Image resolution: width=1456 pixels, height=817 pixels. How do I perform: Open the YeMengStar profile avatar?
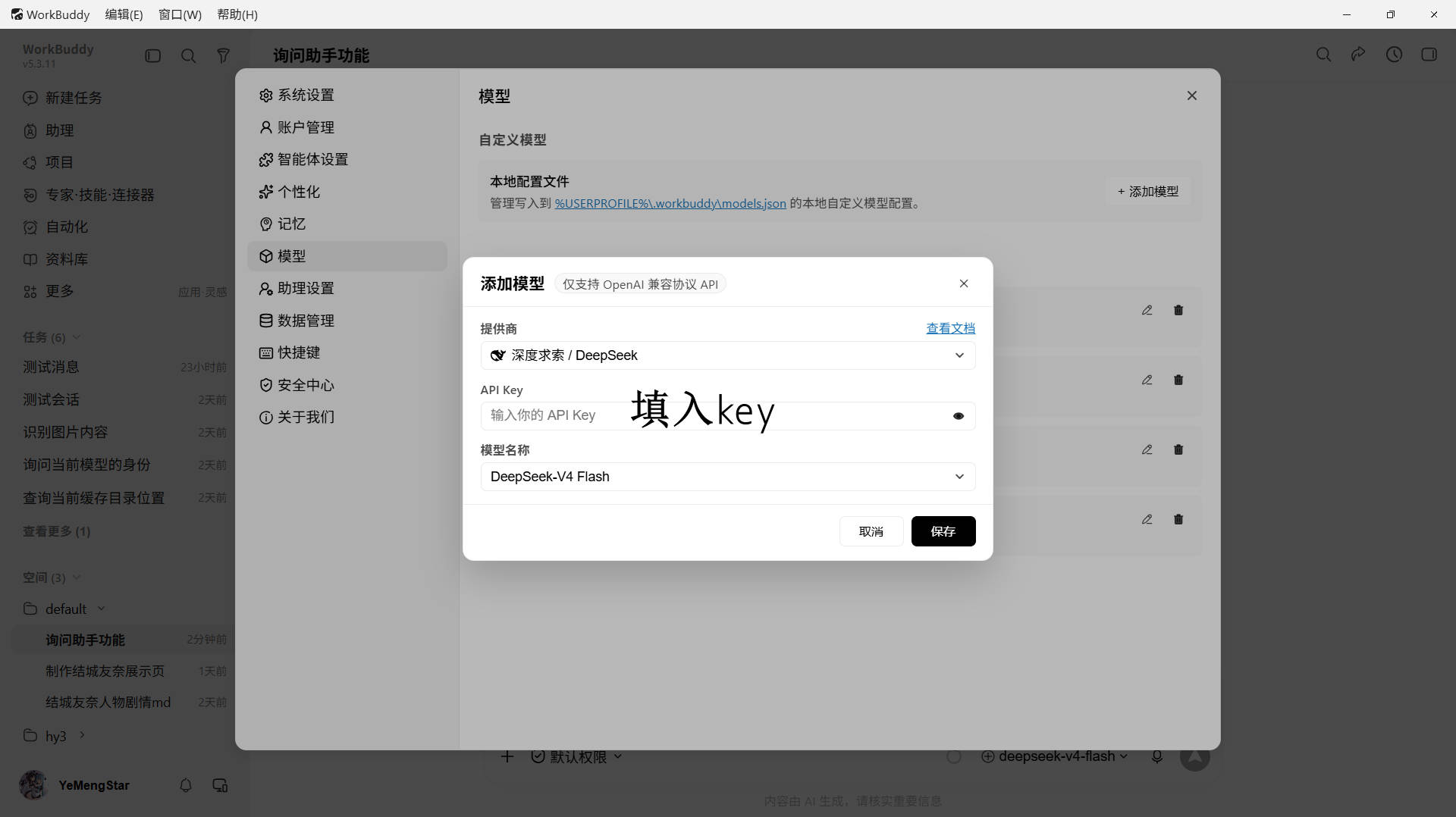tap(33, 785)
